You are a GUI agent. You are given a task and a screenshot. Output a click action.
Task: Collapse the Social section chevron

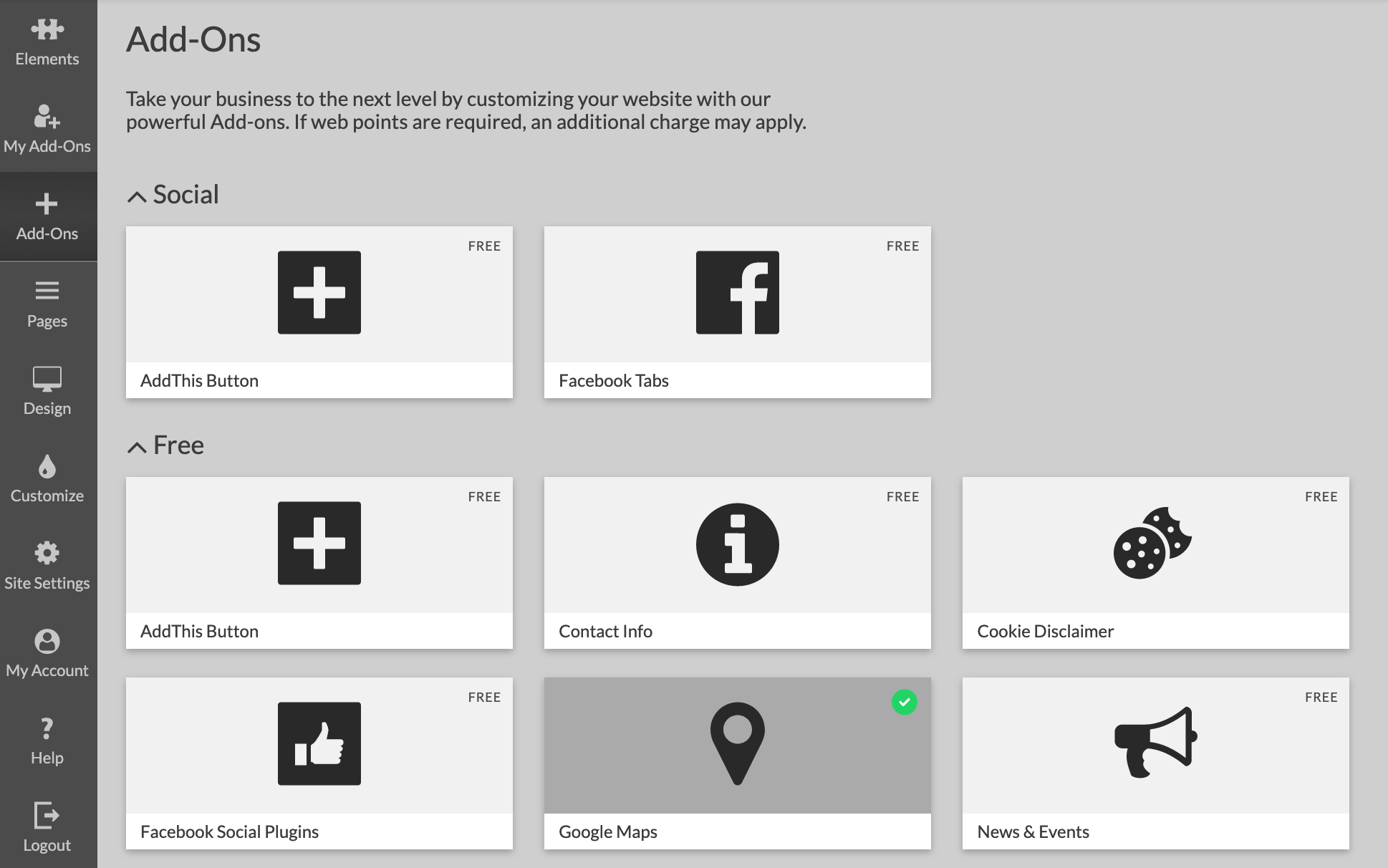click(x=137, y=196)
